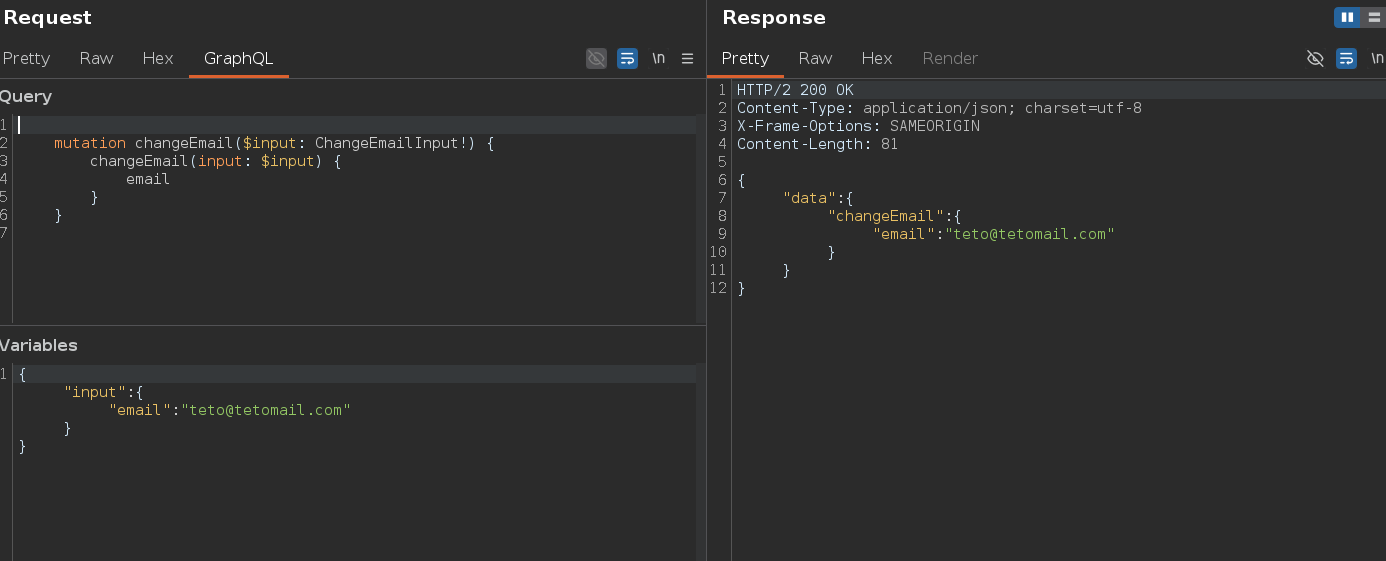Click the 'mutation' keyword in query
Screen dimensions: 1386x561
coord(90,143)
